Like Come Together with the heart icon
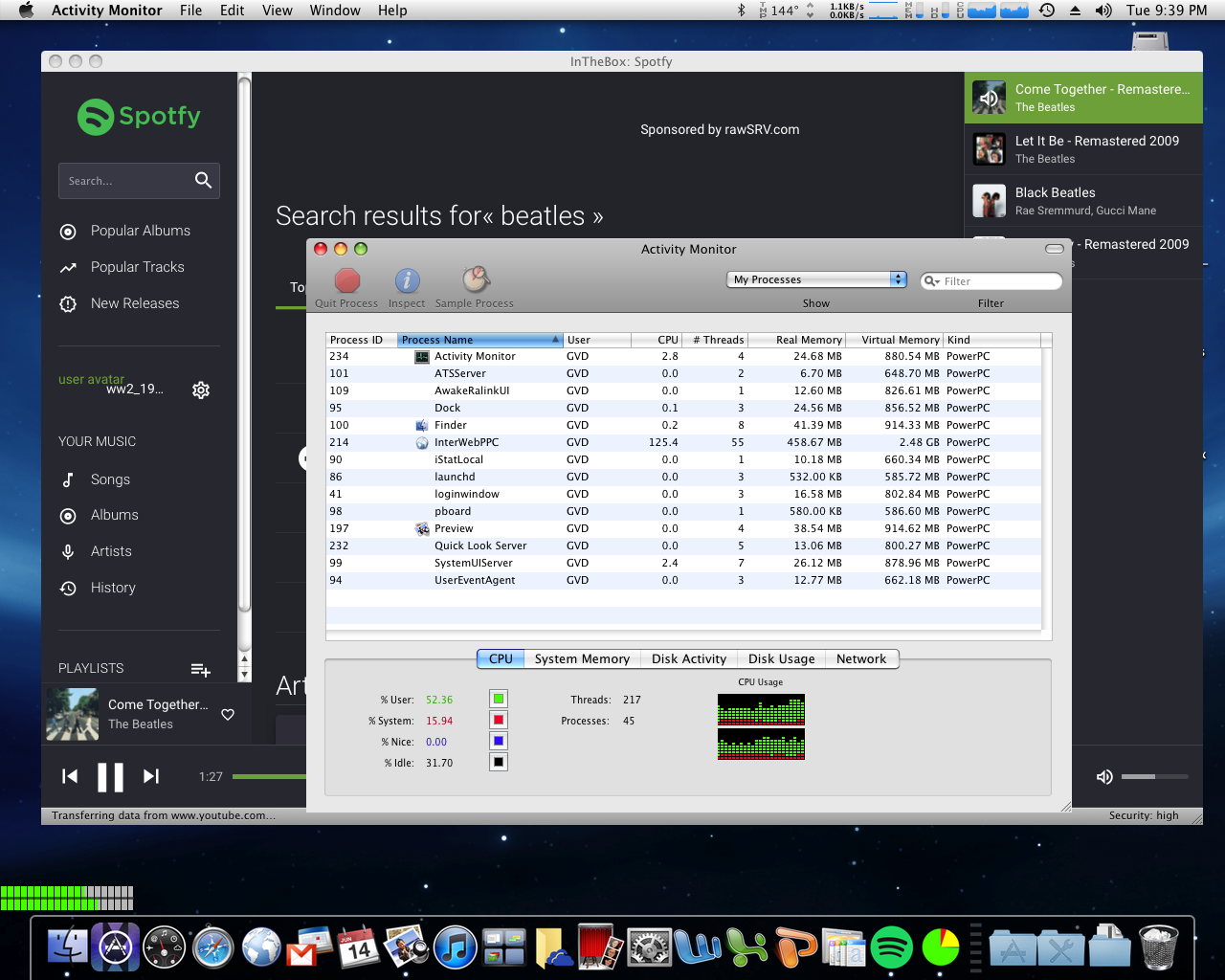1225x980 pixels. tap(228, 714)
